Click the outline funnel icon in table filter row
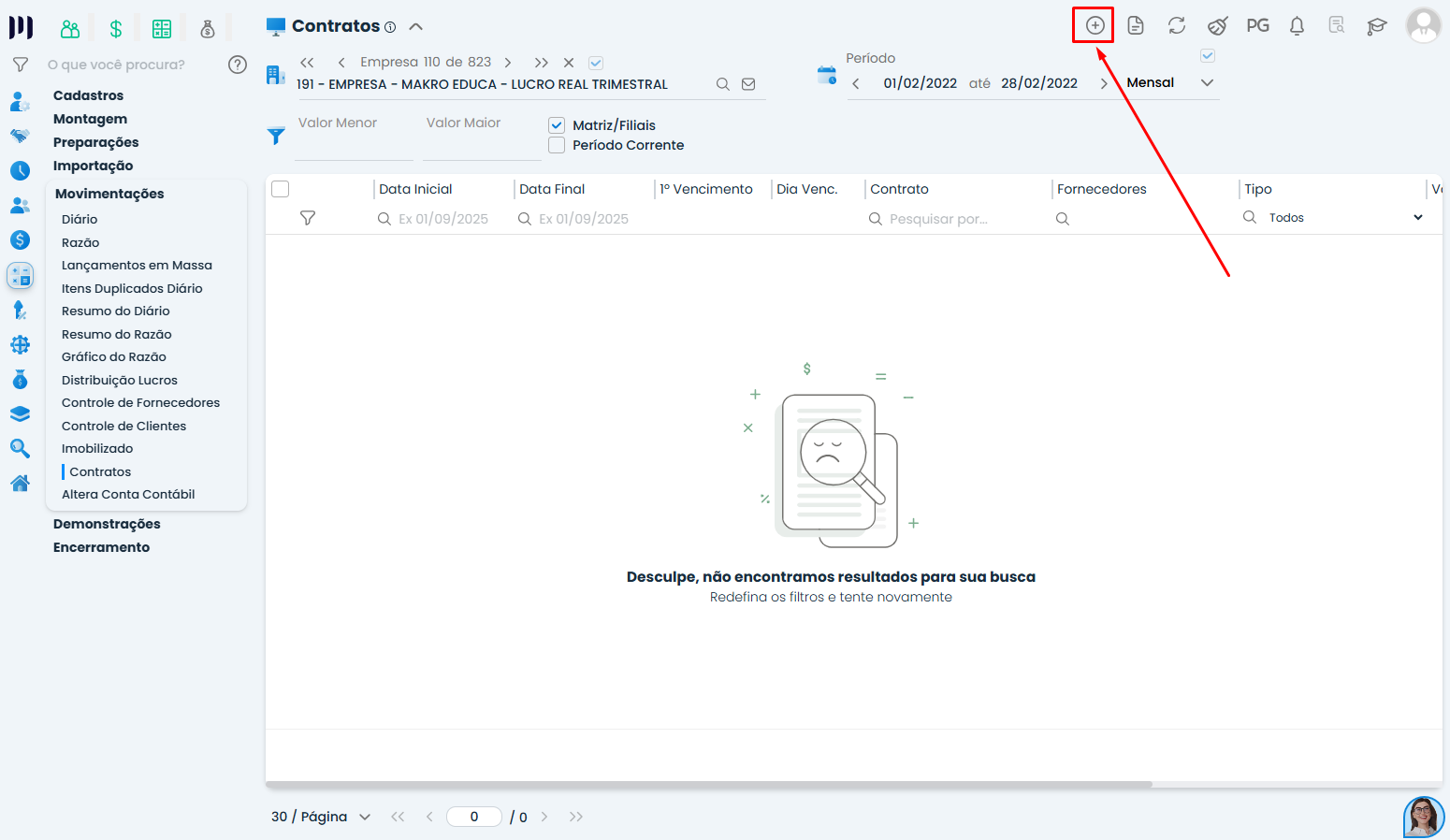 pos(308,218)
